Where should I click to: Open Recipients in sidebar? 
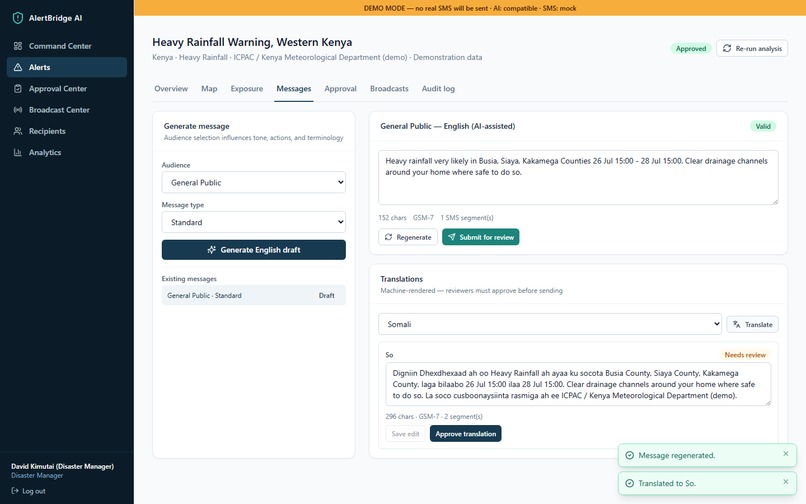click(x=67, y=131)
